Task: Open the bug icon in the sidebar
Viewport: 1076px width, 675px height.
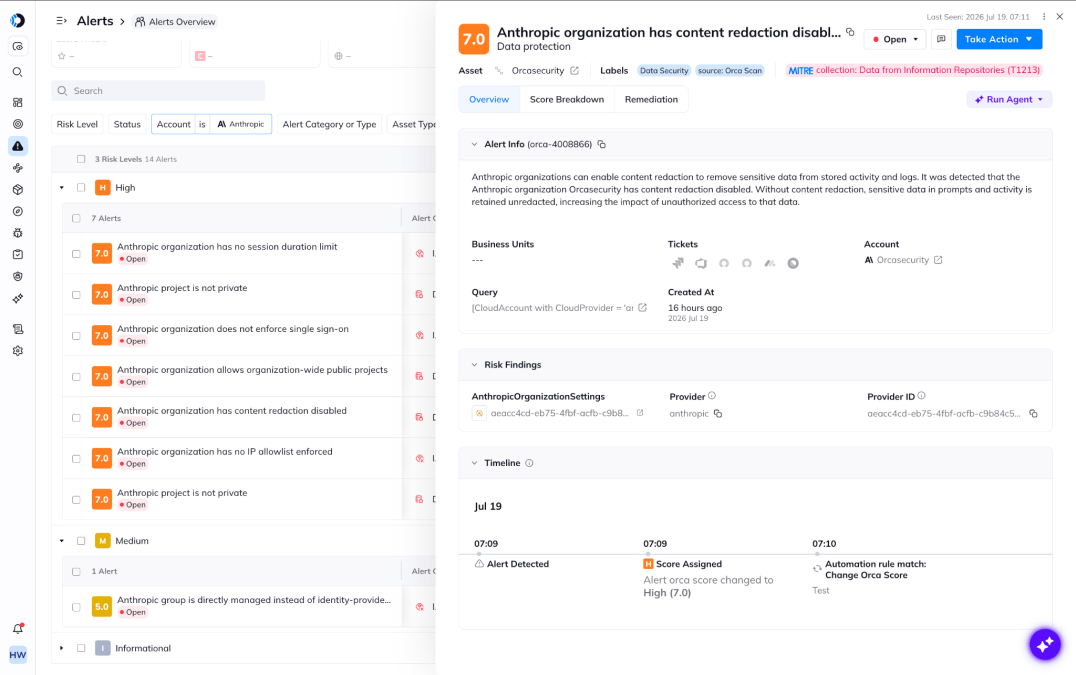Action: tap(18, 233)
